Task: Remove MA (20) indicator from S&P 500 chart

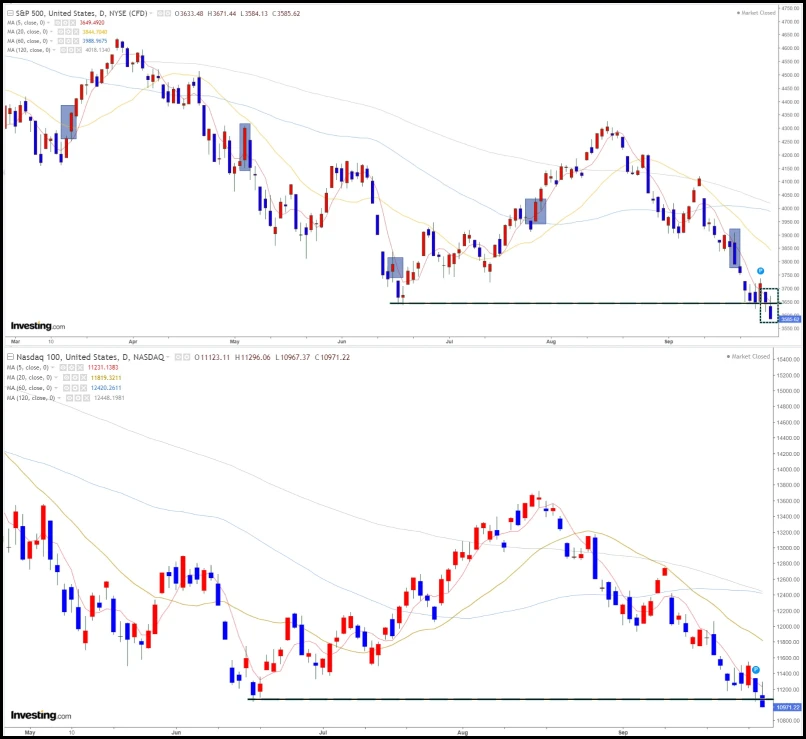Action: pyautogui.click(x=76, y=32)
